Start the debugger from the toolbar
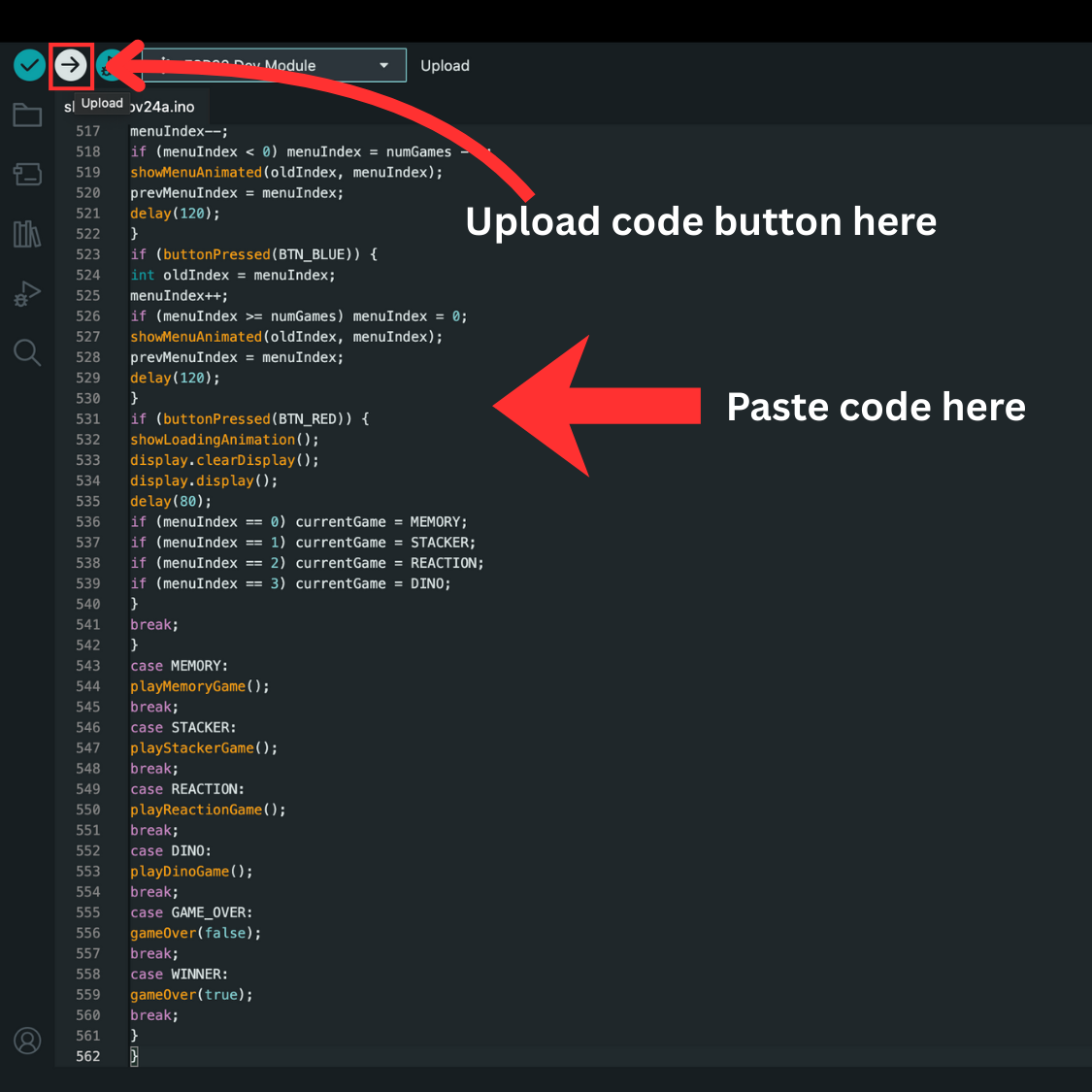 pyautogui.click(x=109, y=65)
